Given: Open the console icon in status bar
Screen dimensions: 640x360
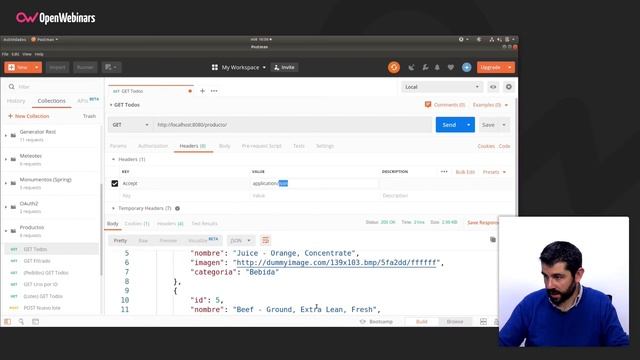Looking at the screenshot, I should pyautogui.click(x=36, y=322).
